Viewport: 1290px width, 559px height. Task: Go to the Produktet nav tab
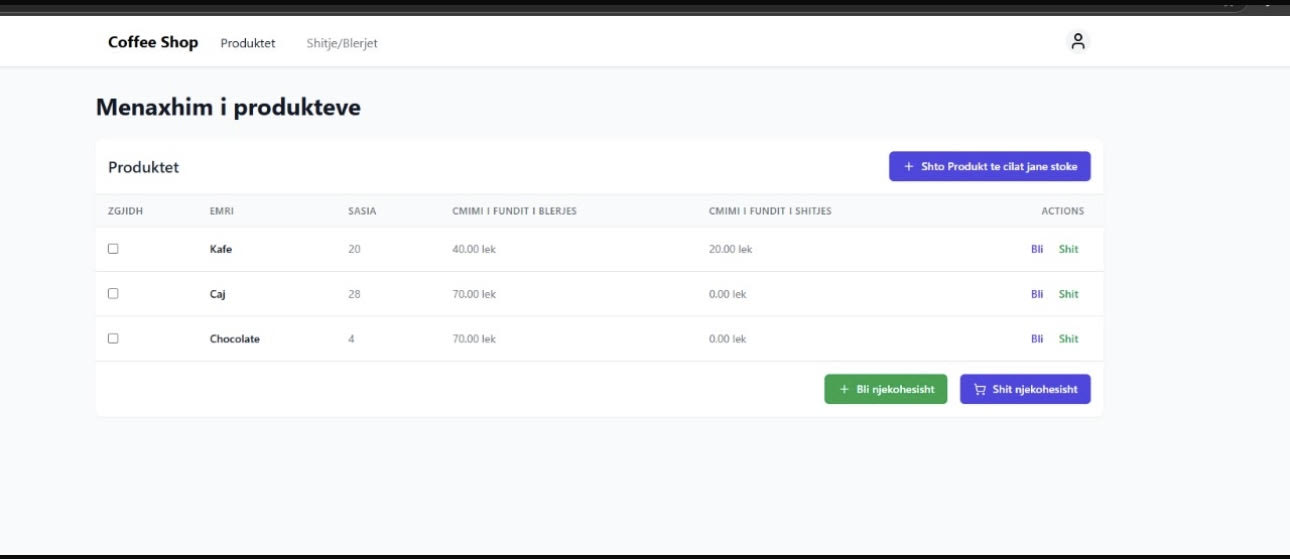coord(248,43)
